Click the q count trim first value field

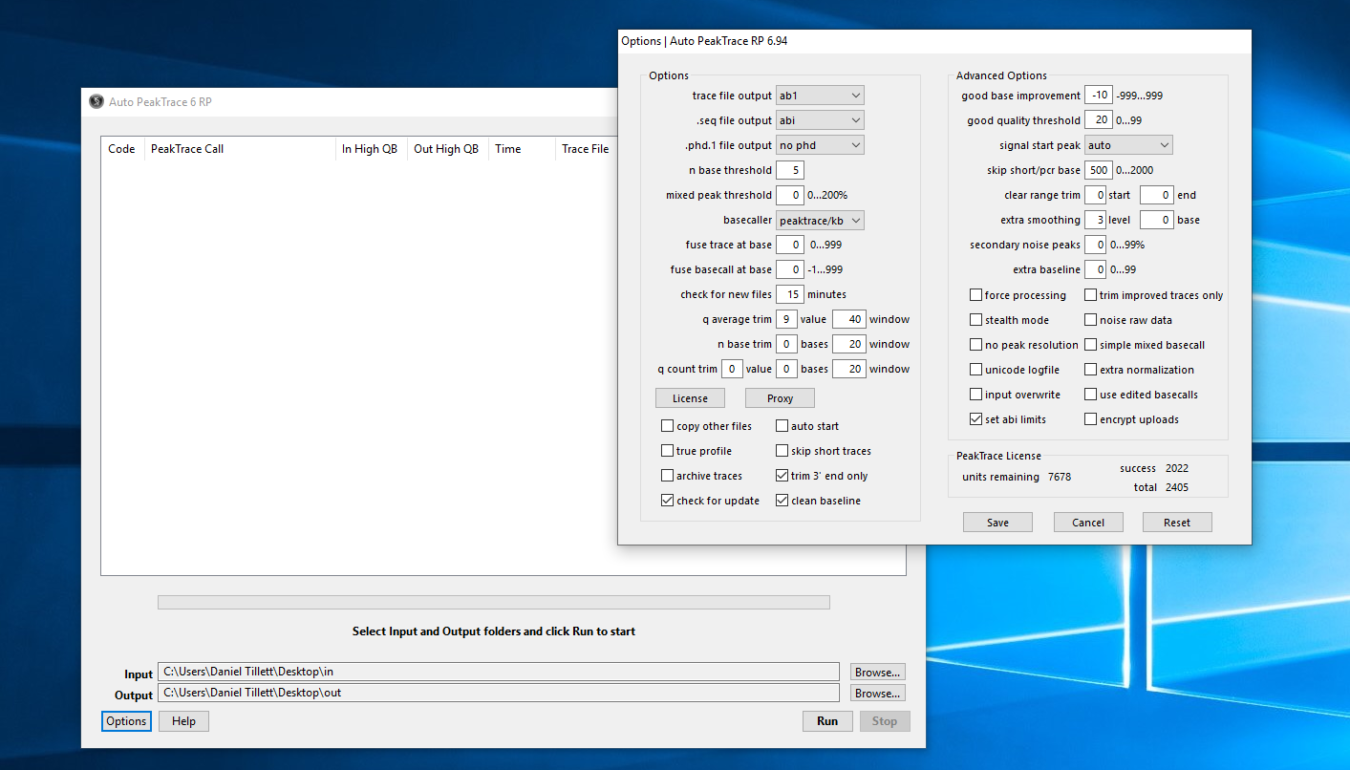[x=732, y=369]
